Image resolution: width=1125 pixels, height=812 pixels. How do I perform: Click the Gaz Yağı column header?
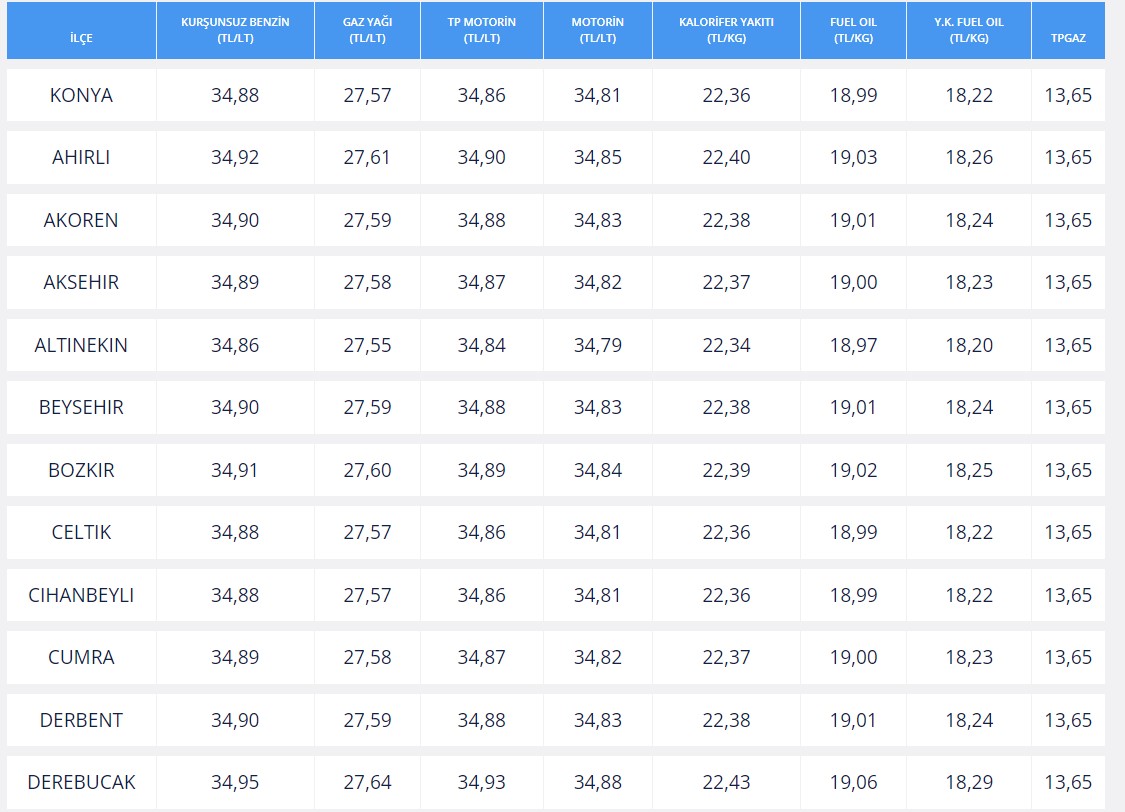point(367,31)
